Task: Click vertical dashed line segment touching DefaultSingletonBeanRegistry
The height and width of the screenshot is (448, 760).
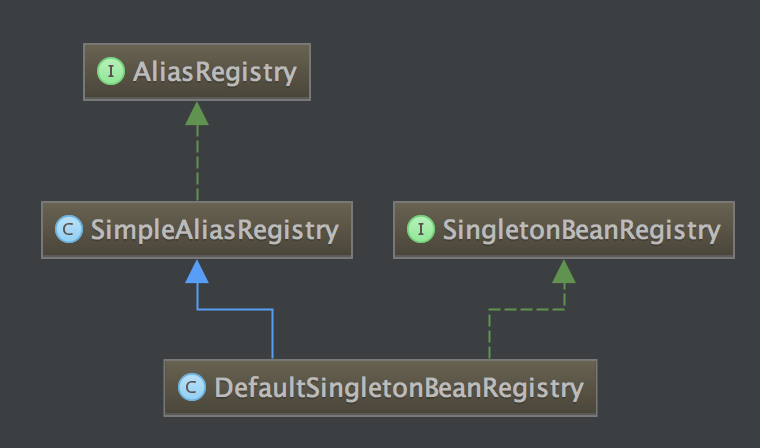Action: tap(489, 335)
